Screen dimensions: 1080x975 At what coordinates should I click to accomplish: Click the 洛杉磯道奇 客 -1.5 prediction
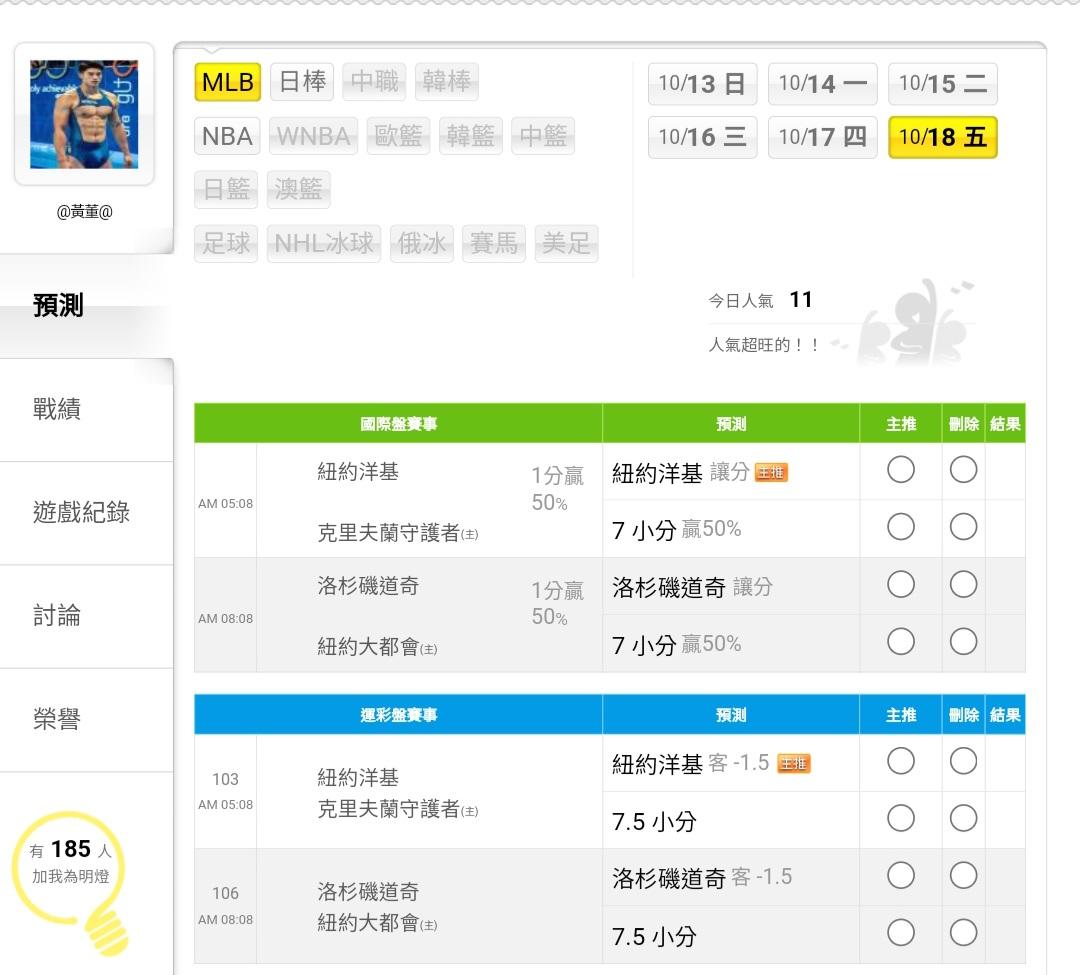[x=702, y=877]
